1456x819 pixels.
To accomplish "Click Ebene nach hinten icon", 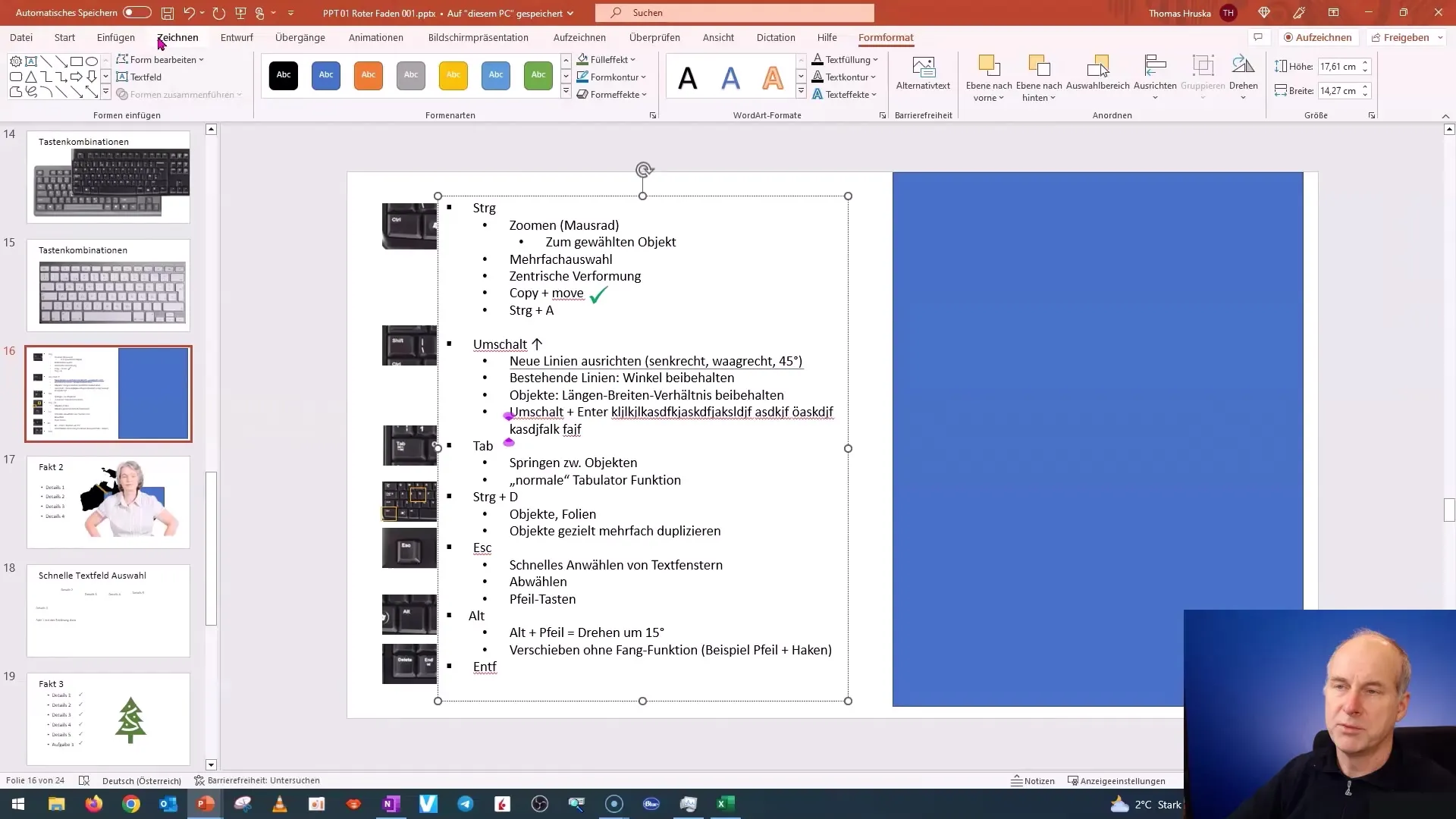I will click(x=1039, y=67).
